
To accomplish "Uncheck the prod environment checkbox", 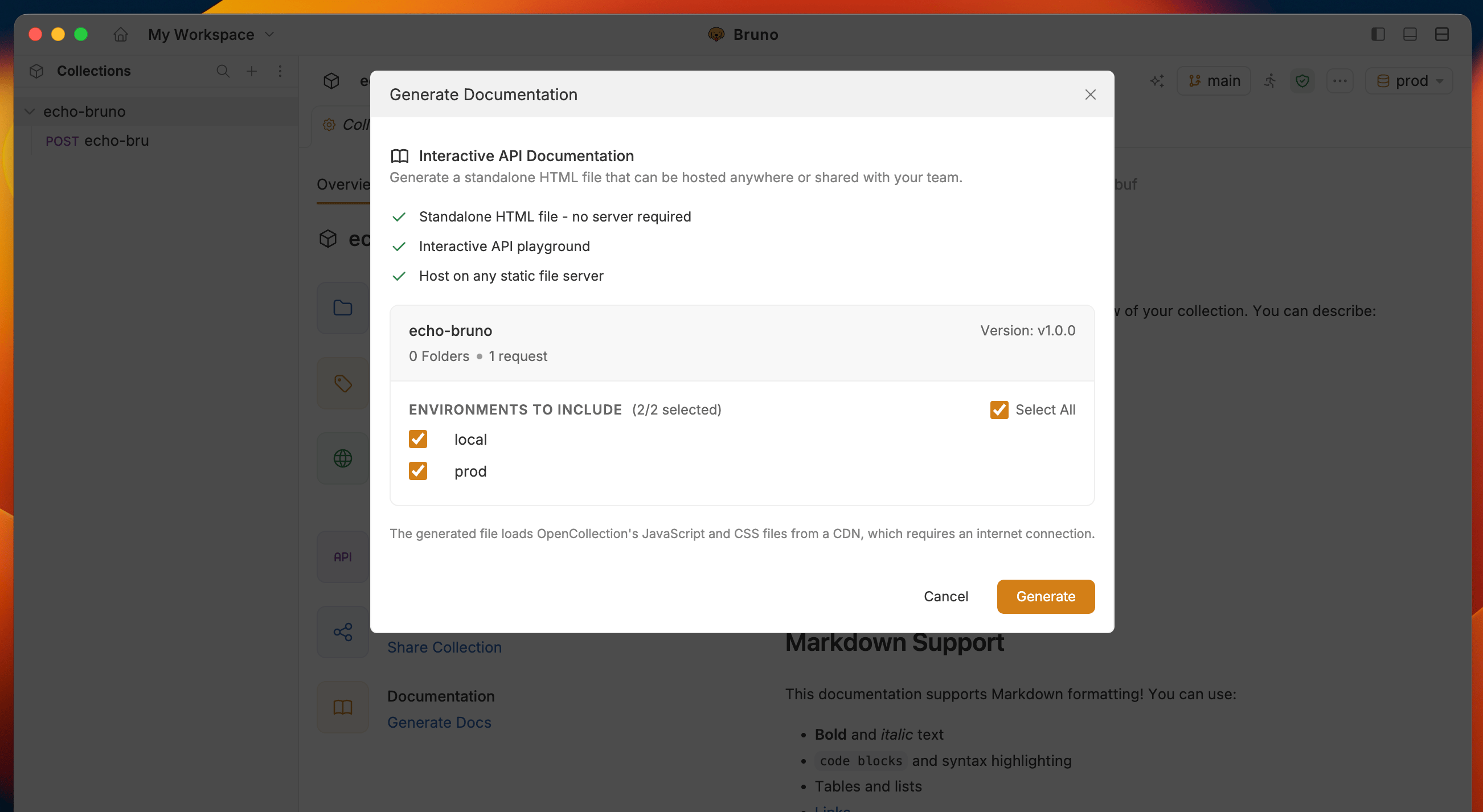I will [418, 471].
